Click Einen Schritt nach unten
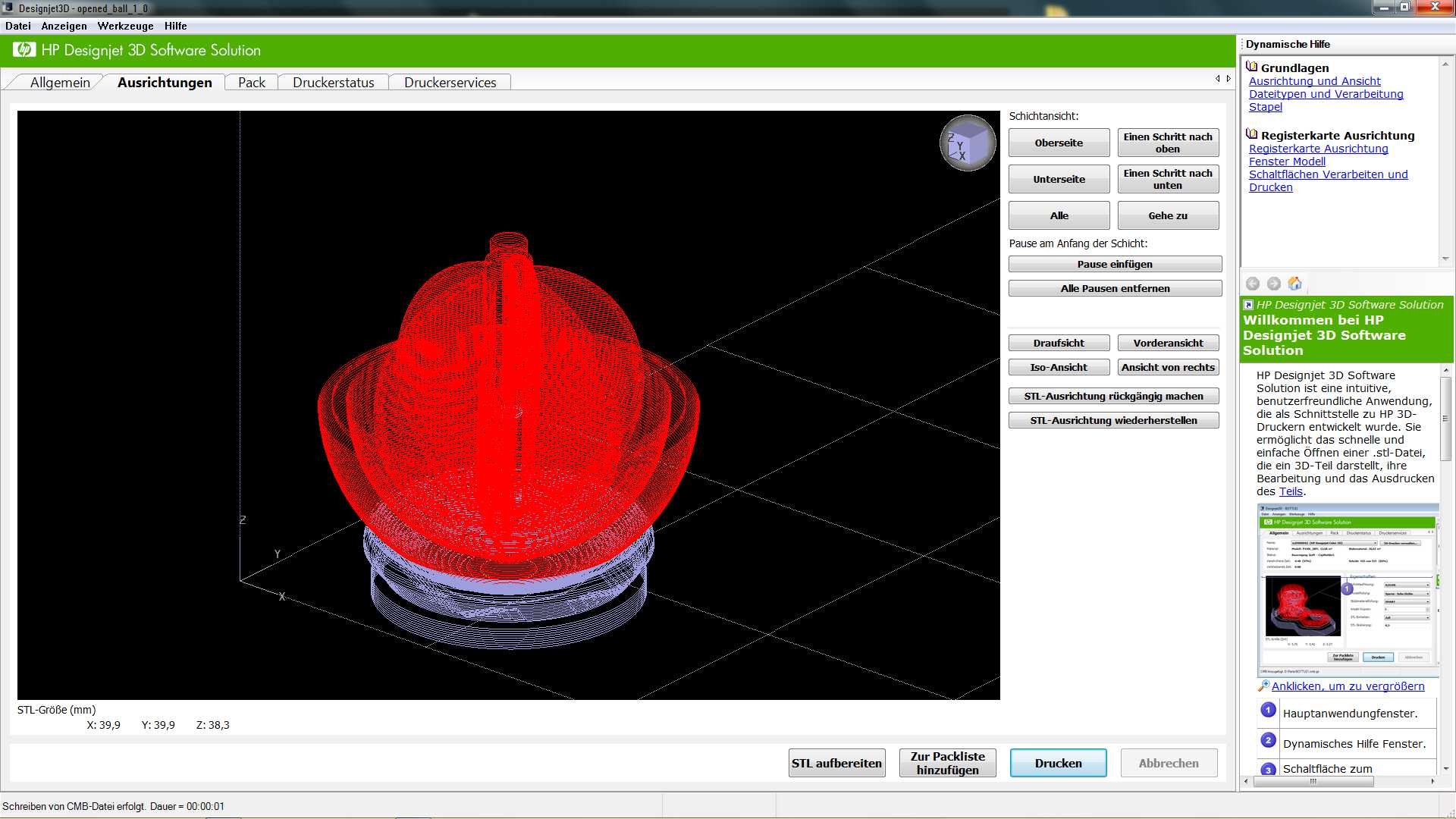1456x819 pixels. point(1169,179)
